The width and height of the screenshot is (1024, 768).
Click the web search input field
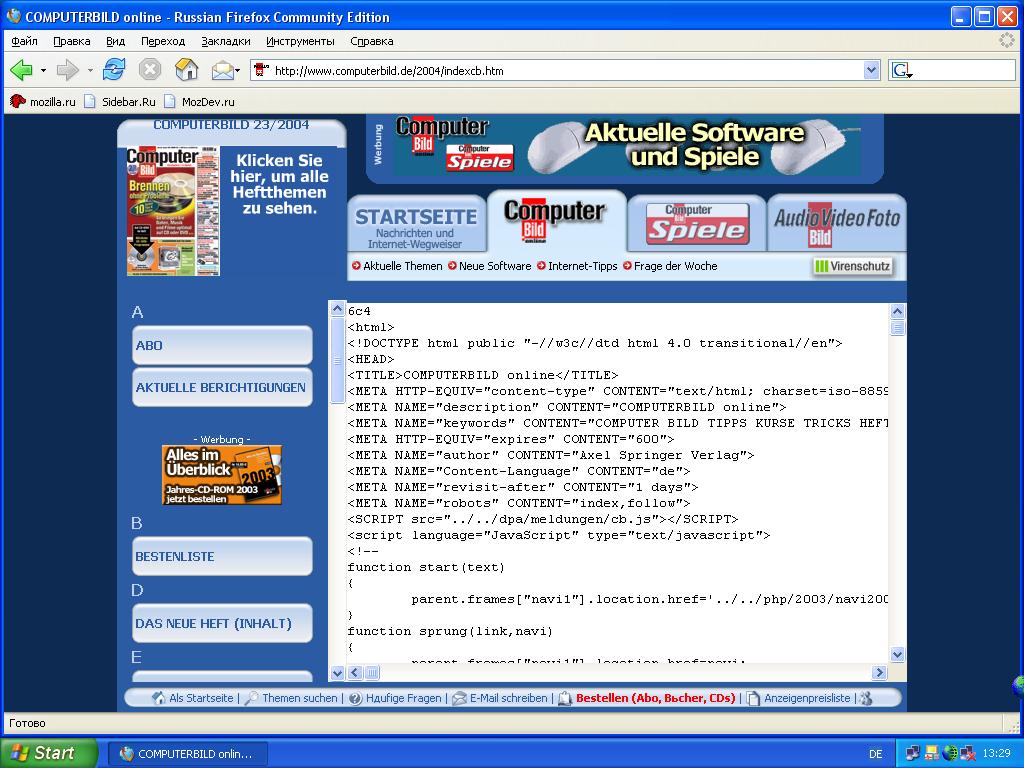pos(964,71)
